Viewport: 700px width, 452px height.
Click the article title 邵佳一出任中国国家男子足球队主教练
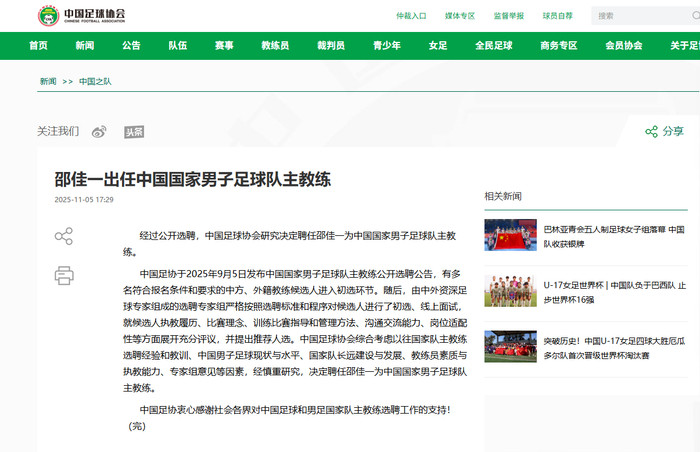coord(192,179)
